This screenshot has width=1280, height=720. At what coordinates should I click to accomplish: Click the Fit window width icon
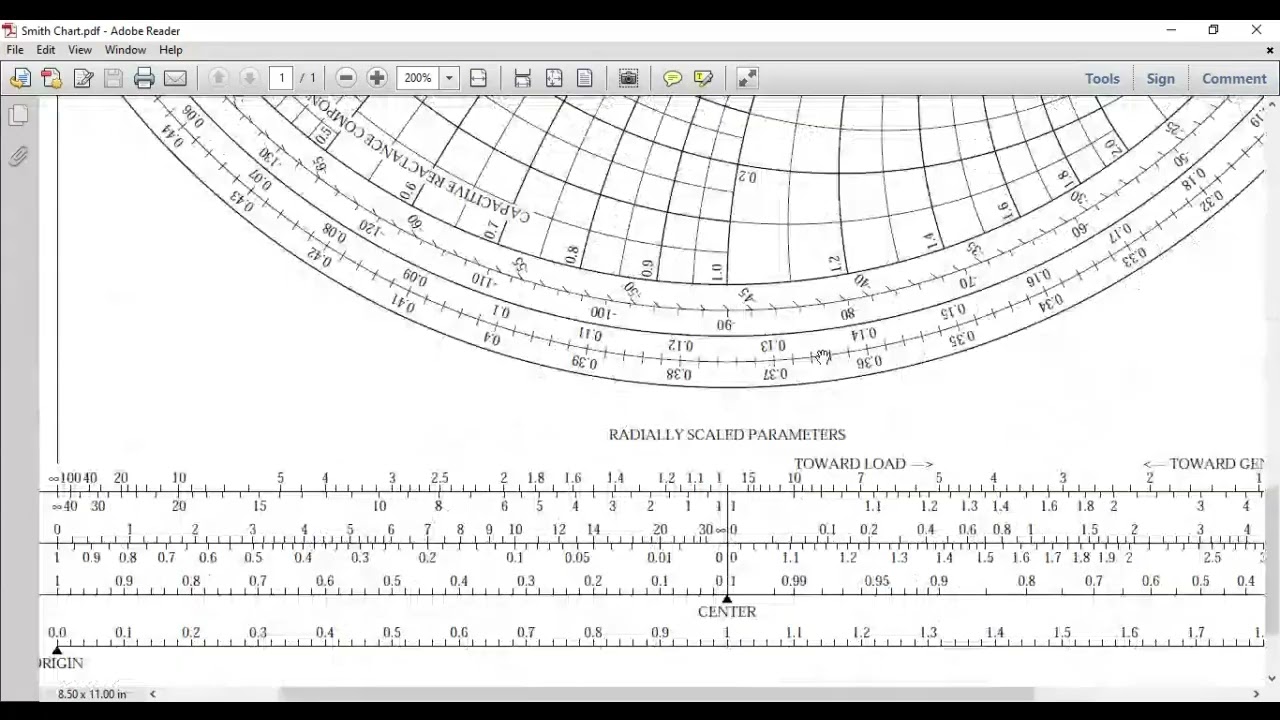tap(522, 78)
